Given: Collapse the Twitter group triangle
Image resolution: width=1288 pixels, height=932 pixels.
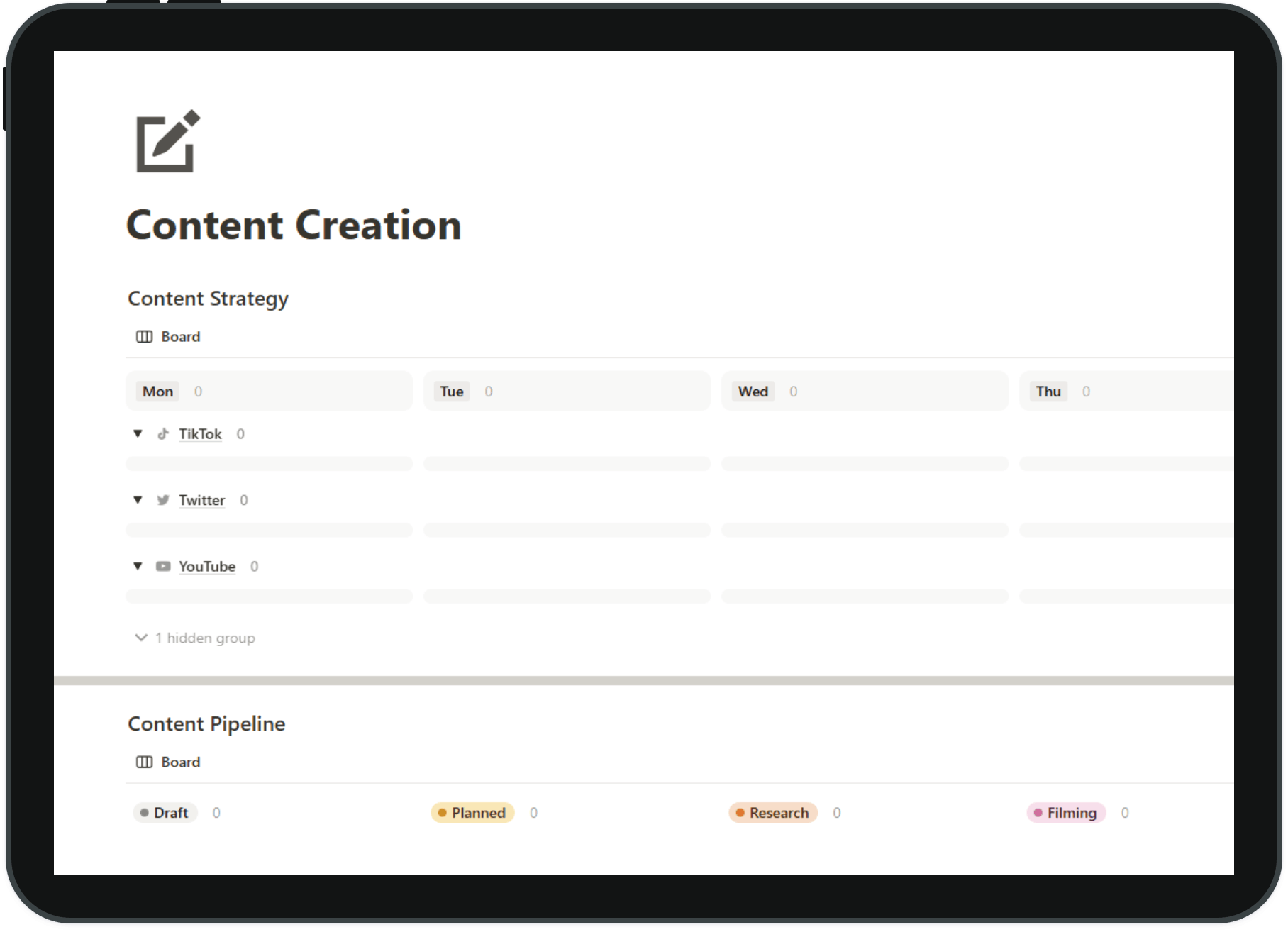Looking at the screenshot, I should coord(138,500).
